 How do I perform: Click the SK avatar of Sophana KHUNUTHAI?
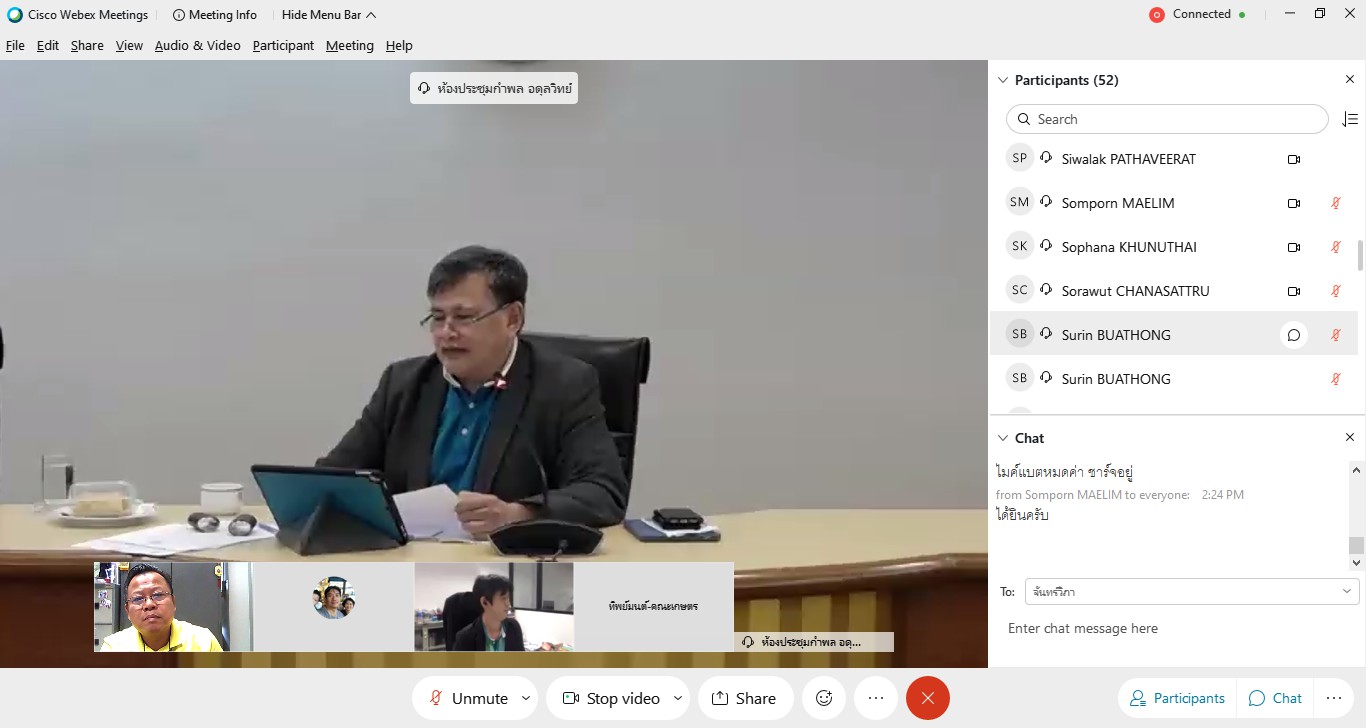coord(1019,247)
